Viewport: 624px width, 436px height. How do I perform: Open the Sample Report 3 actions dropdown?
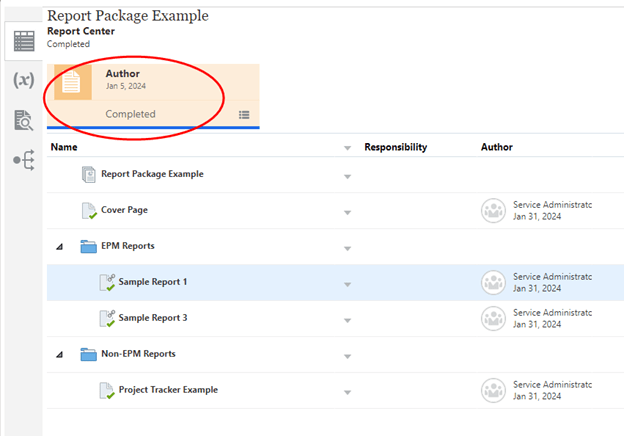pos(347,320)
